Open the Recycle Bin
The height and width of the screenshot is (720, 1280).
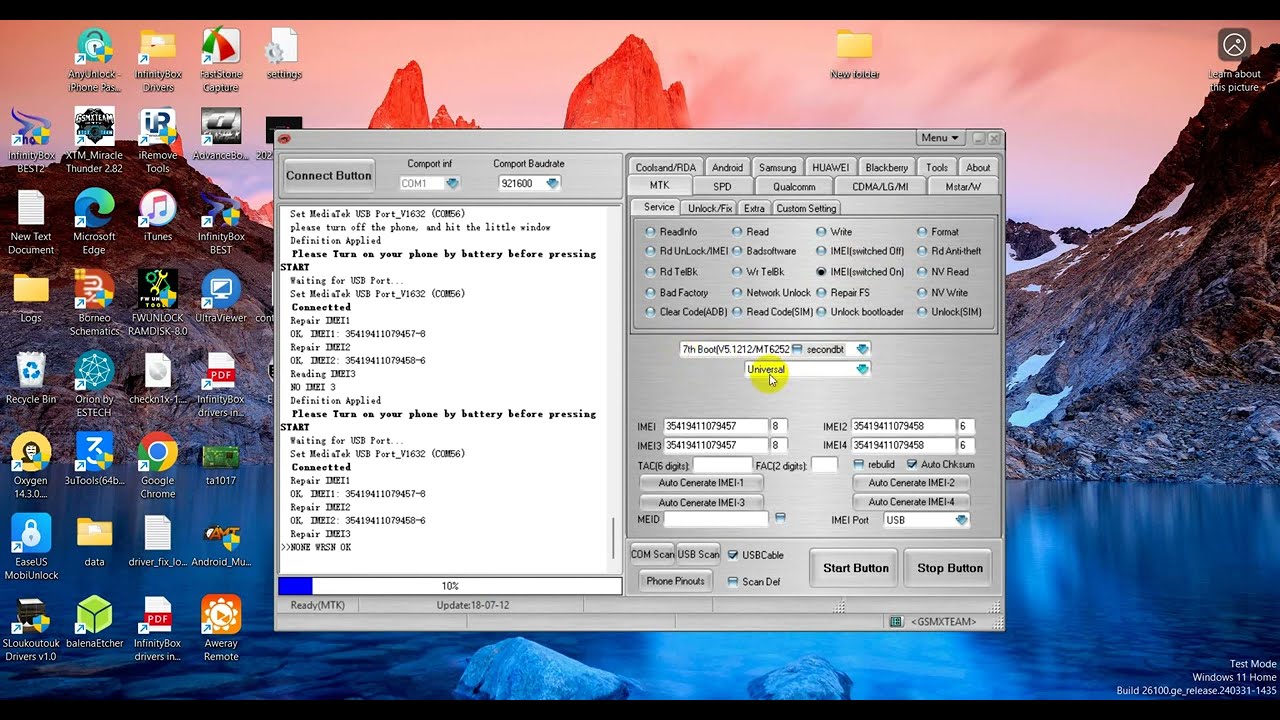[x=31, y=378]
